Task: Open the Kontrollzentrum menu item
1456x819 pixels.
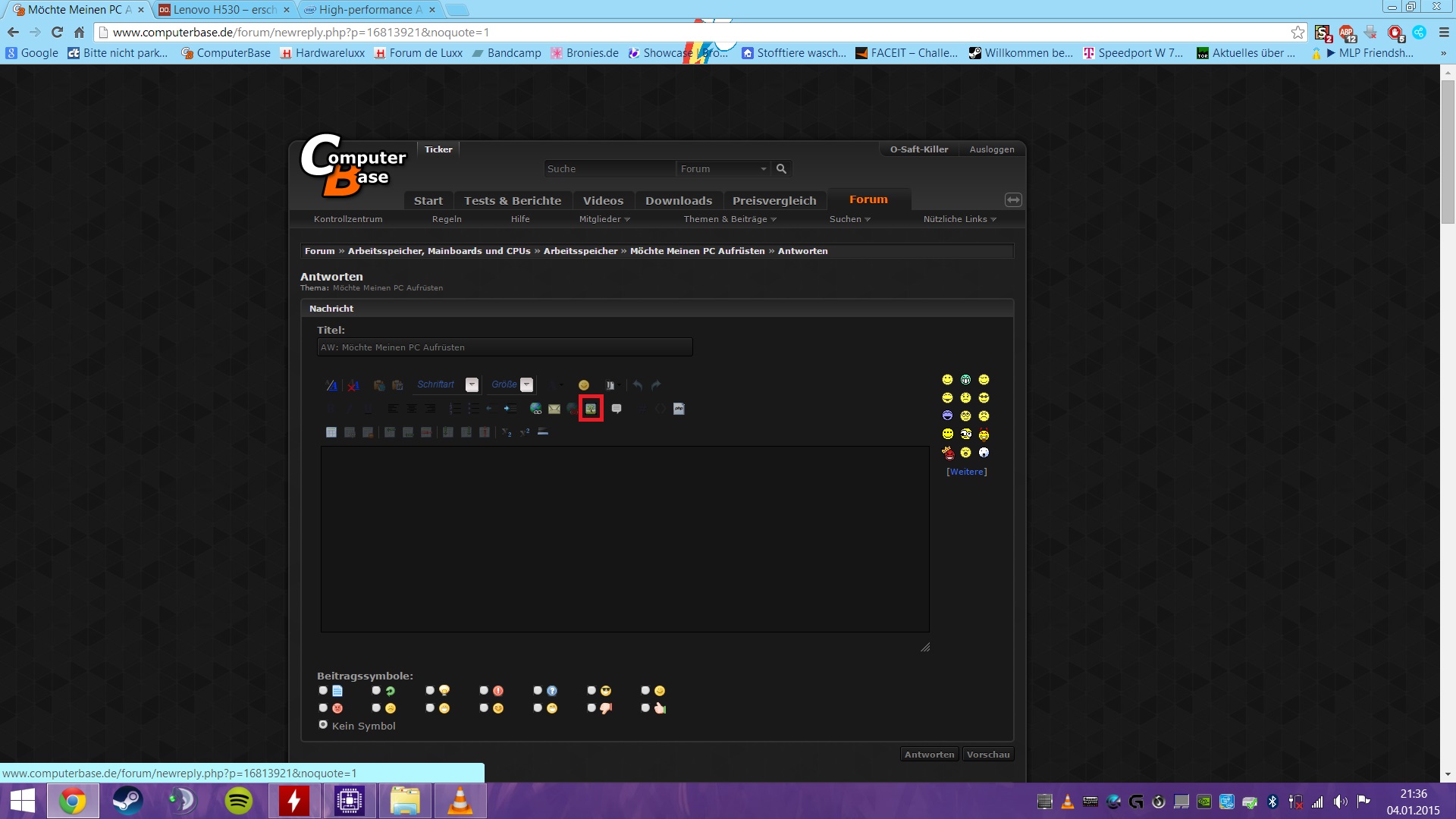Action: (x=348, y=219)
